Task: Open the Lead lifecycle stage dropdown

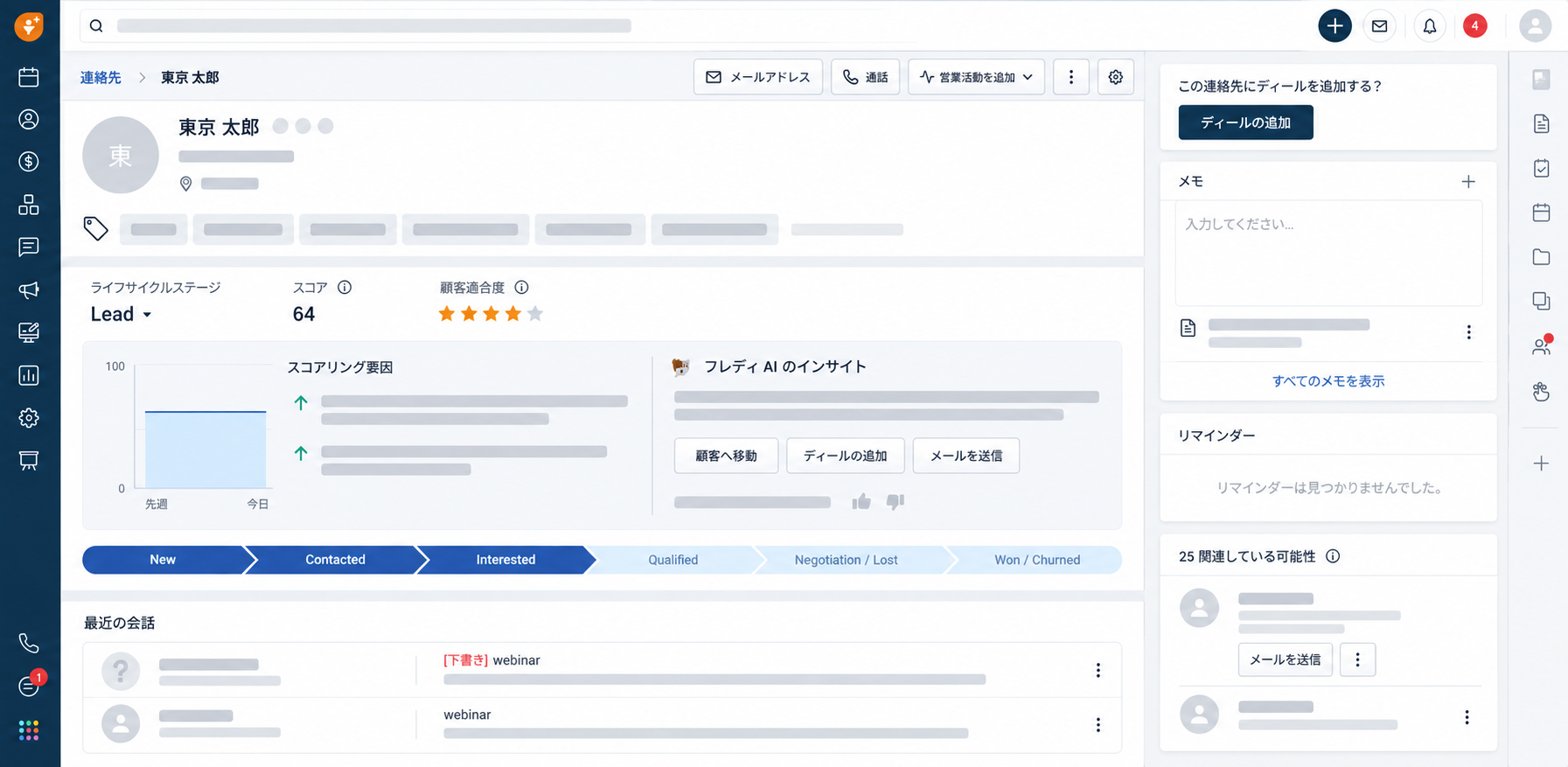Action: click(x=122, y=315)
